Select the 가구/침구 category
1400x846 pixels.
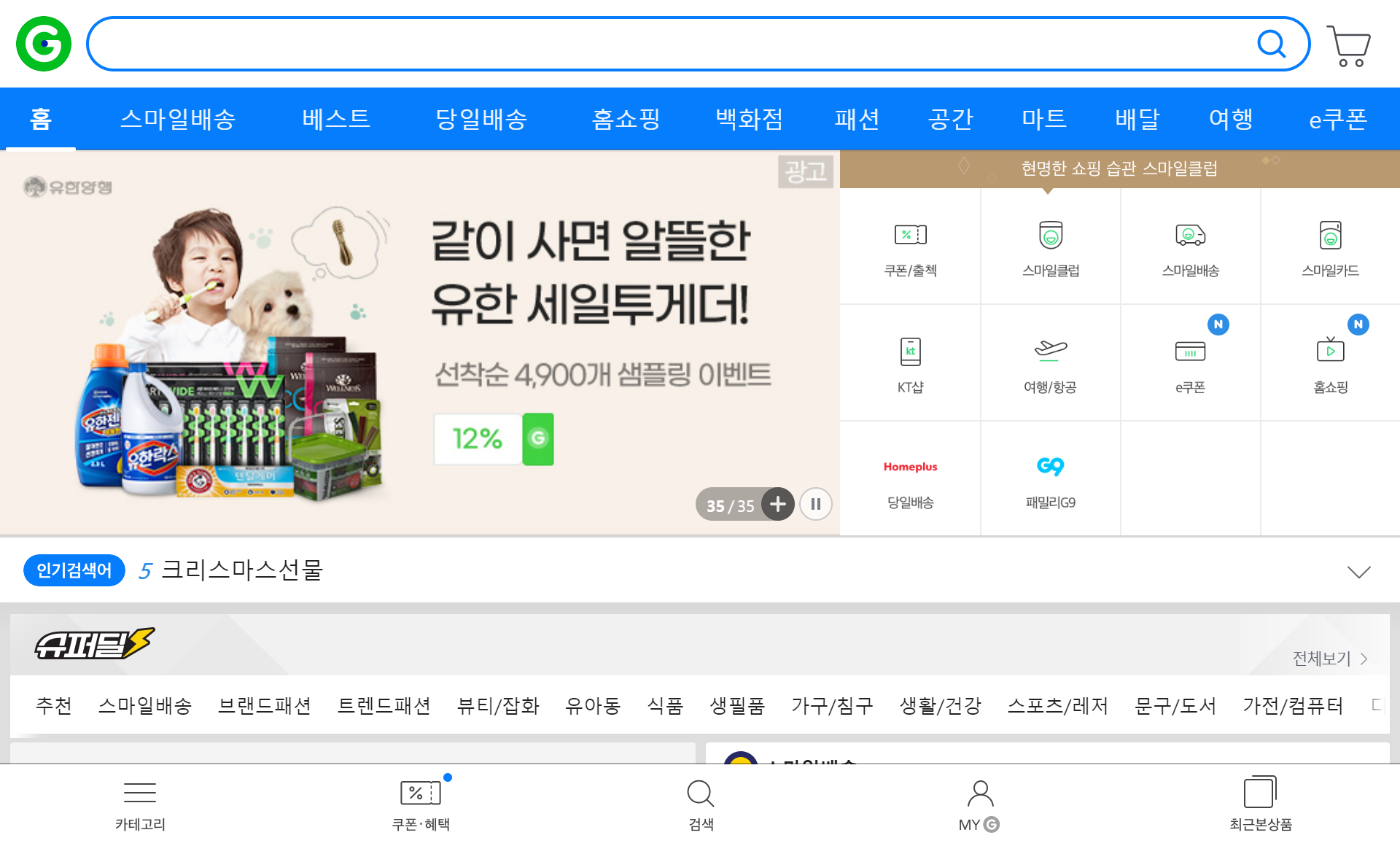pyautogui.click(x=832, y=705)
